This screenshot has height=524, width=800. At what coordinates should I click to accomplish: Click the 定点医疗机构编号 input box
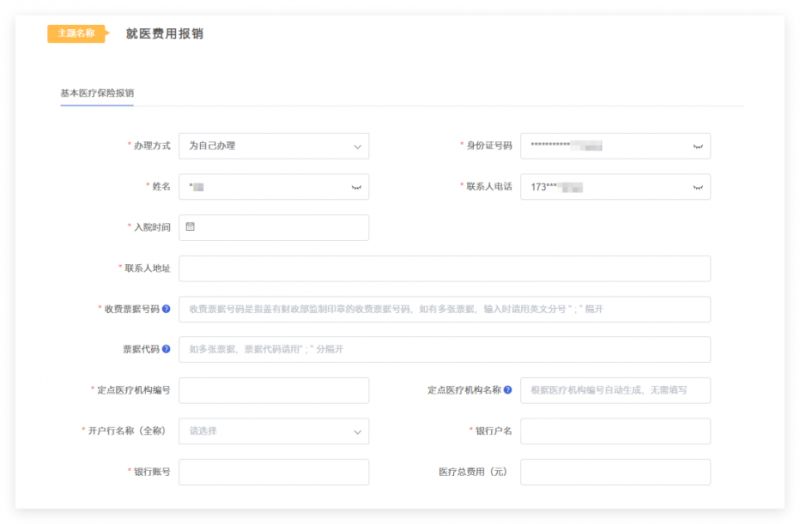coord(273,390)
